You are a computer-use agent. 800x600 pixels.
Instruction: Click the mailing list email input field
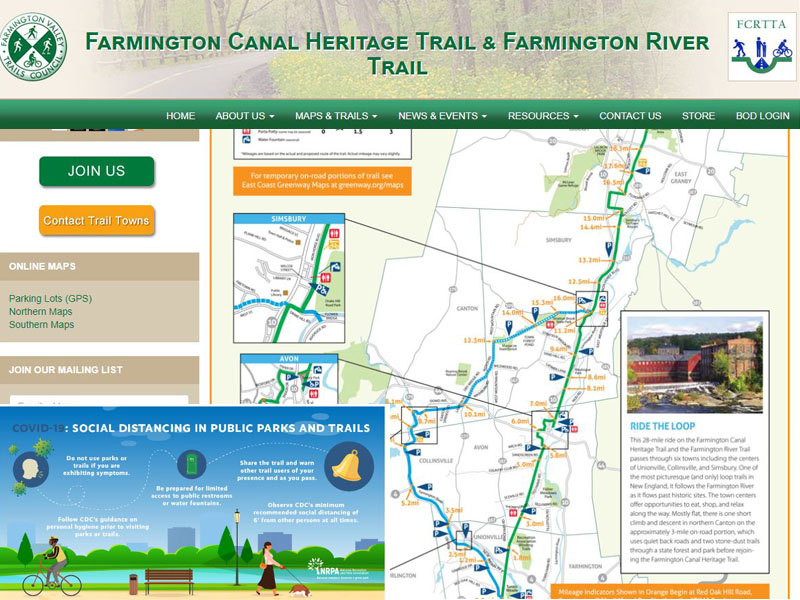[99, 400]
